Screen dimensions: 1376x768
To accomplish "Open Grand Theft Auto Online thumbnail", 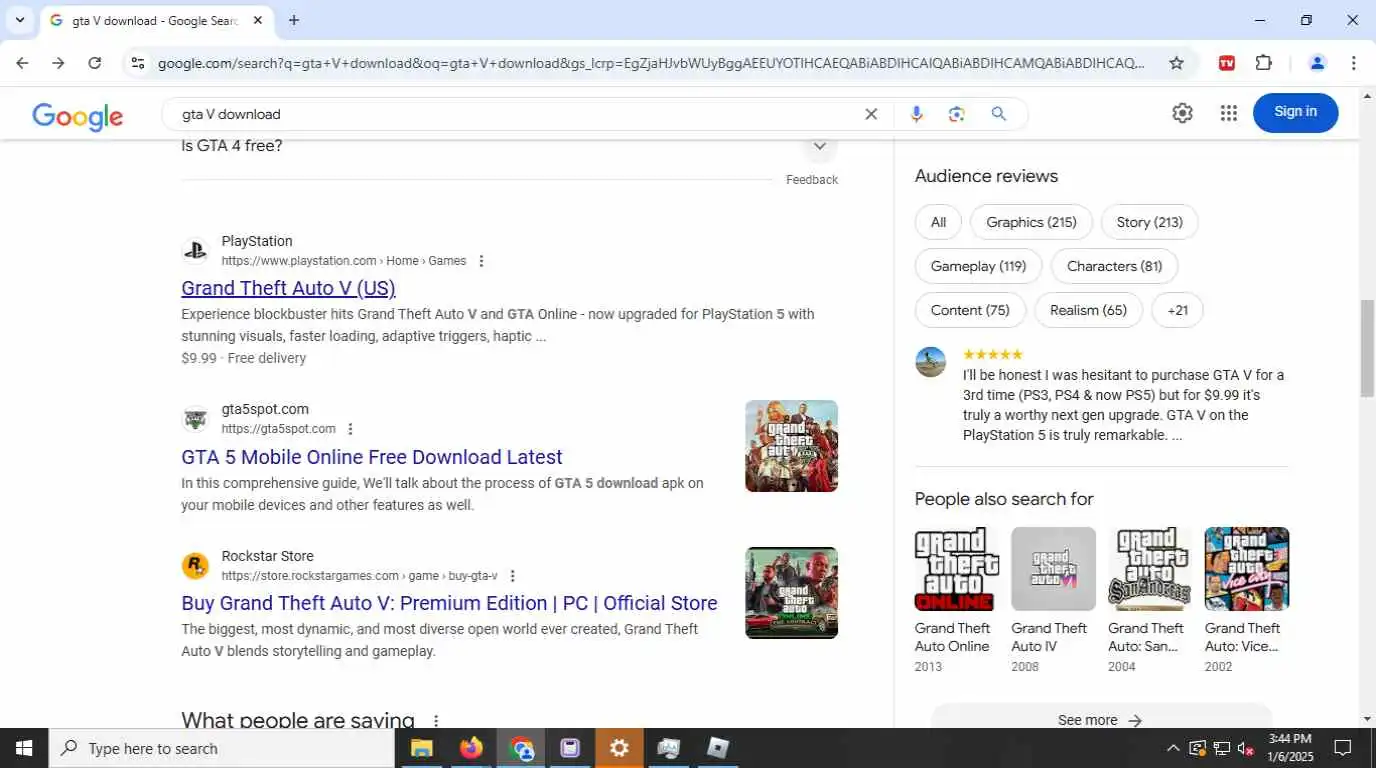I will click(956, 569).
